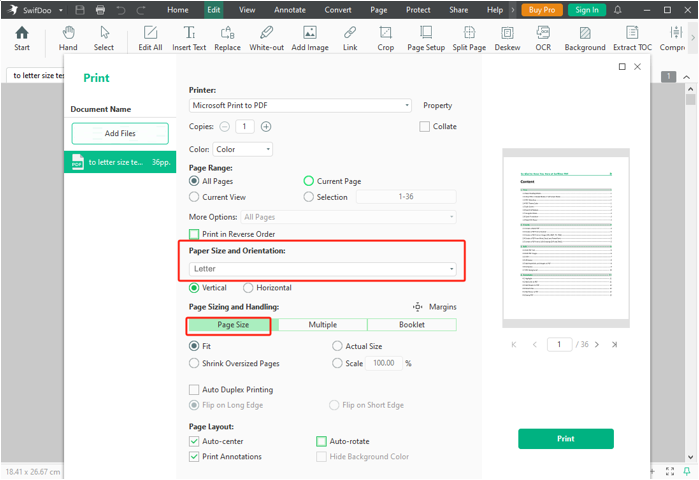Screen dimensions: 699x480
Task: Open the Color dropdown
Action: pyautogui.click(x=243, y=149)
